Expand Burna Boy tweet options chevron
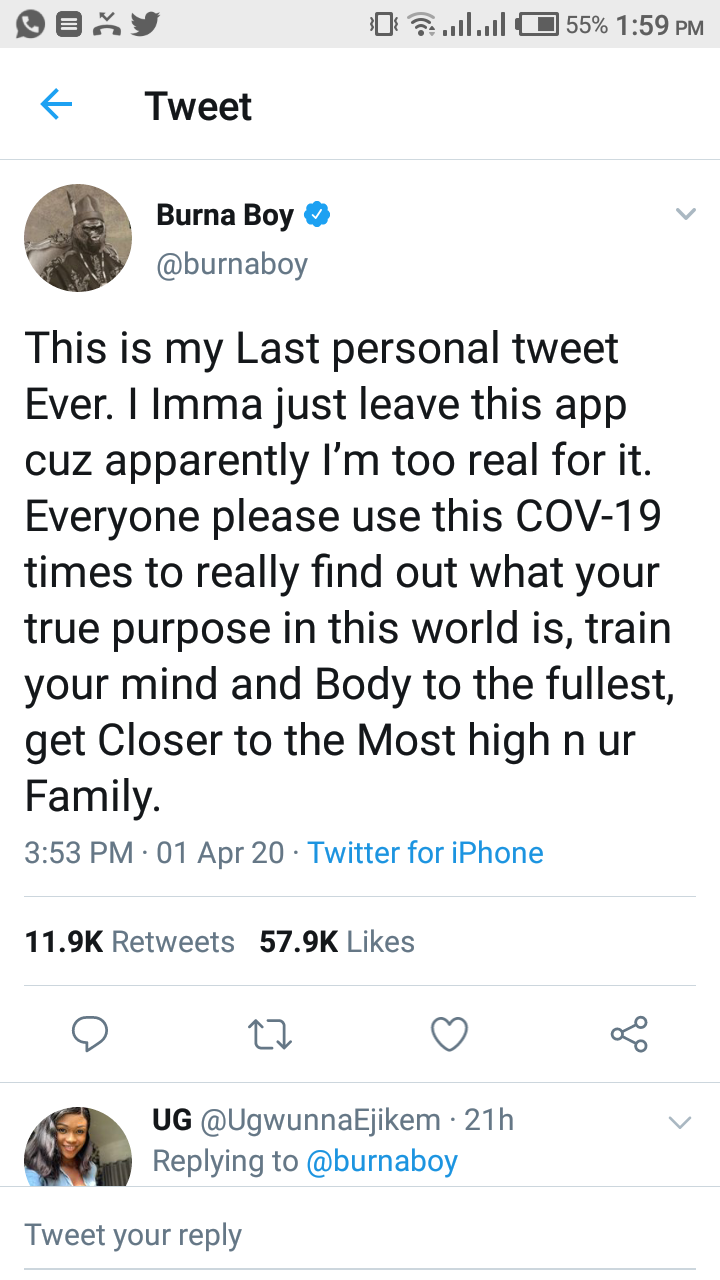This screenshot has width=720, height=1280. coord(685,214)
